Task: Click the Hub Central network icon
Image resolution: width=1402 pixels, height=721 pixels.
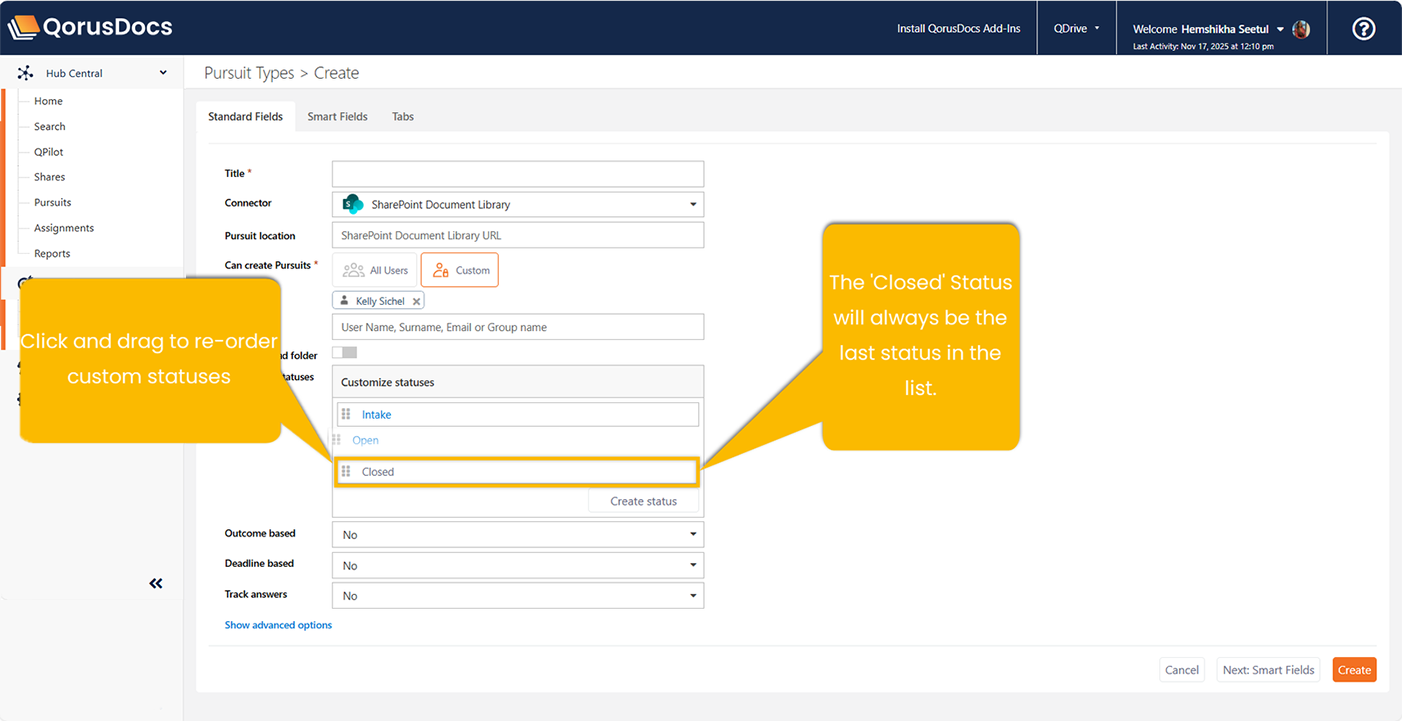Action: [26, 73]
